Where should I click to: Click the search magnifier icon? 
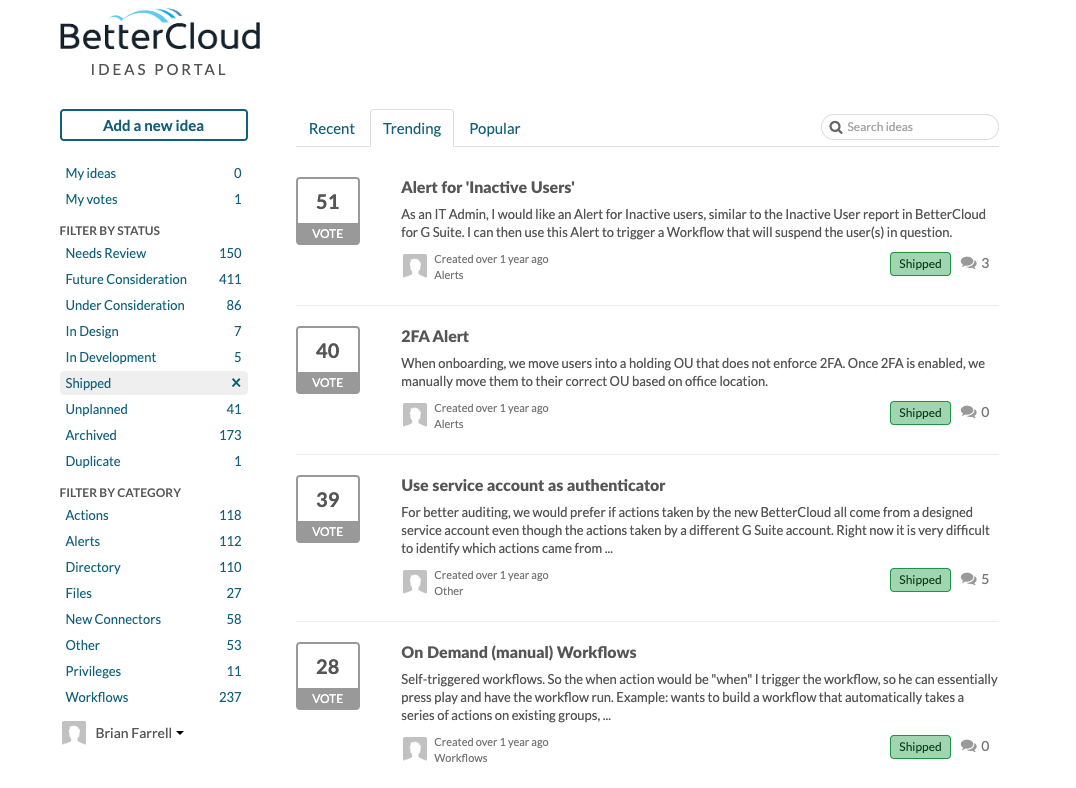835,127
